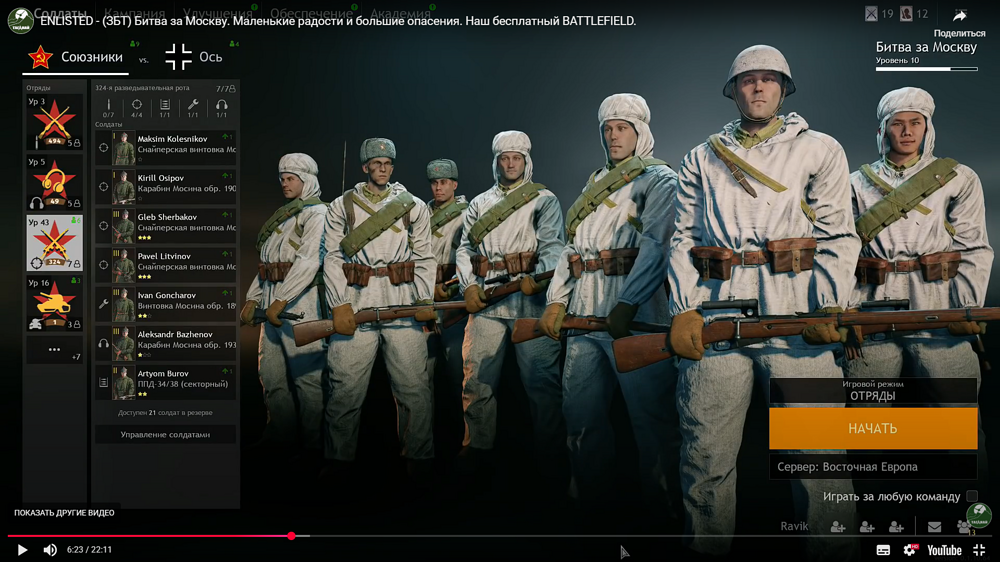This screenshot has height=562, width=1000.
Task: Open the mail envelope icon
Action: pos(934,527)
